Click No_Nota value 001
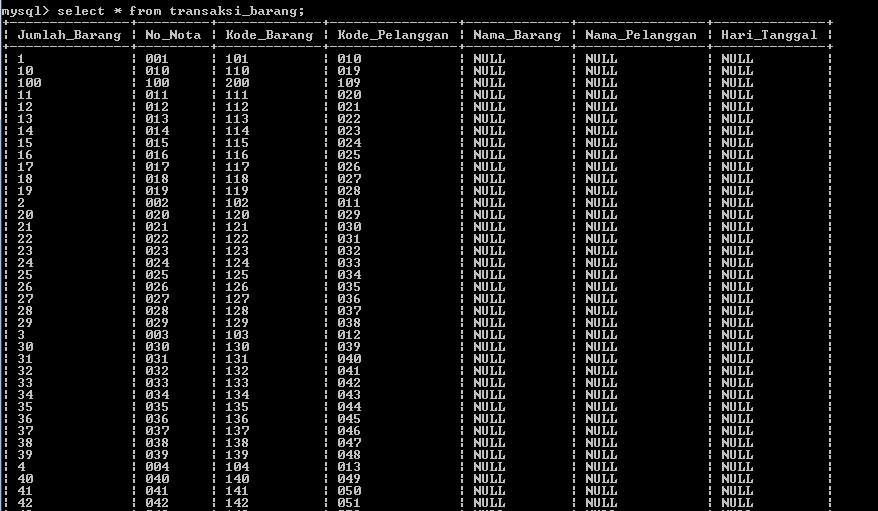This screenshot has width=878, height=511. [x=157, y=59]
